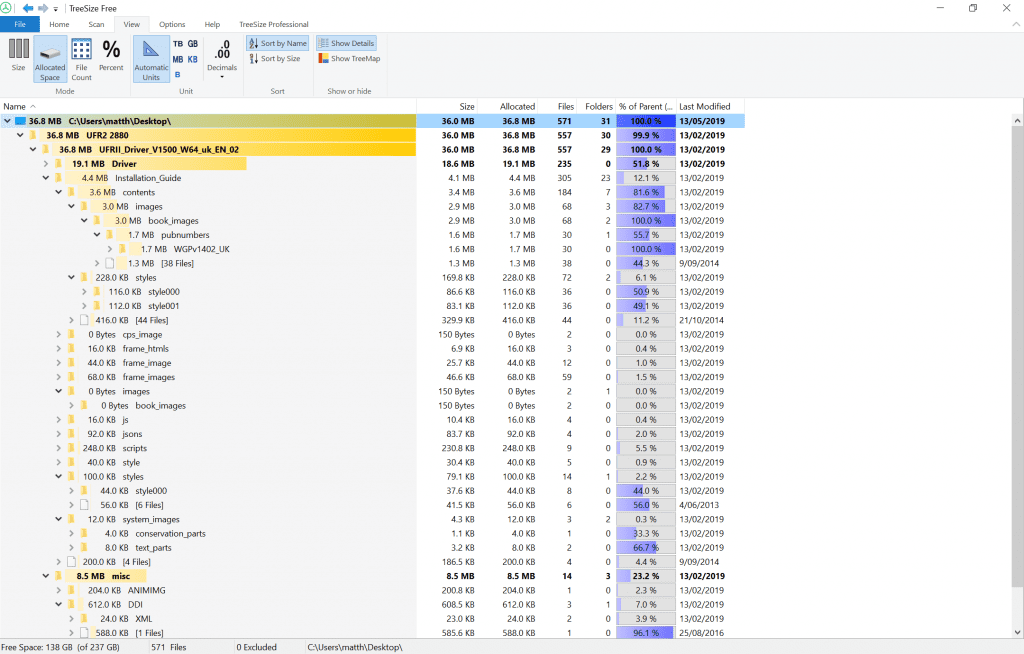Click the scrollbar up arrow
This screenshot has width=1024, height=654.
point(1017,121)
